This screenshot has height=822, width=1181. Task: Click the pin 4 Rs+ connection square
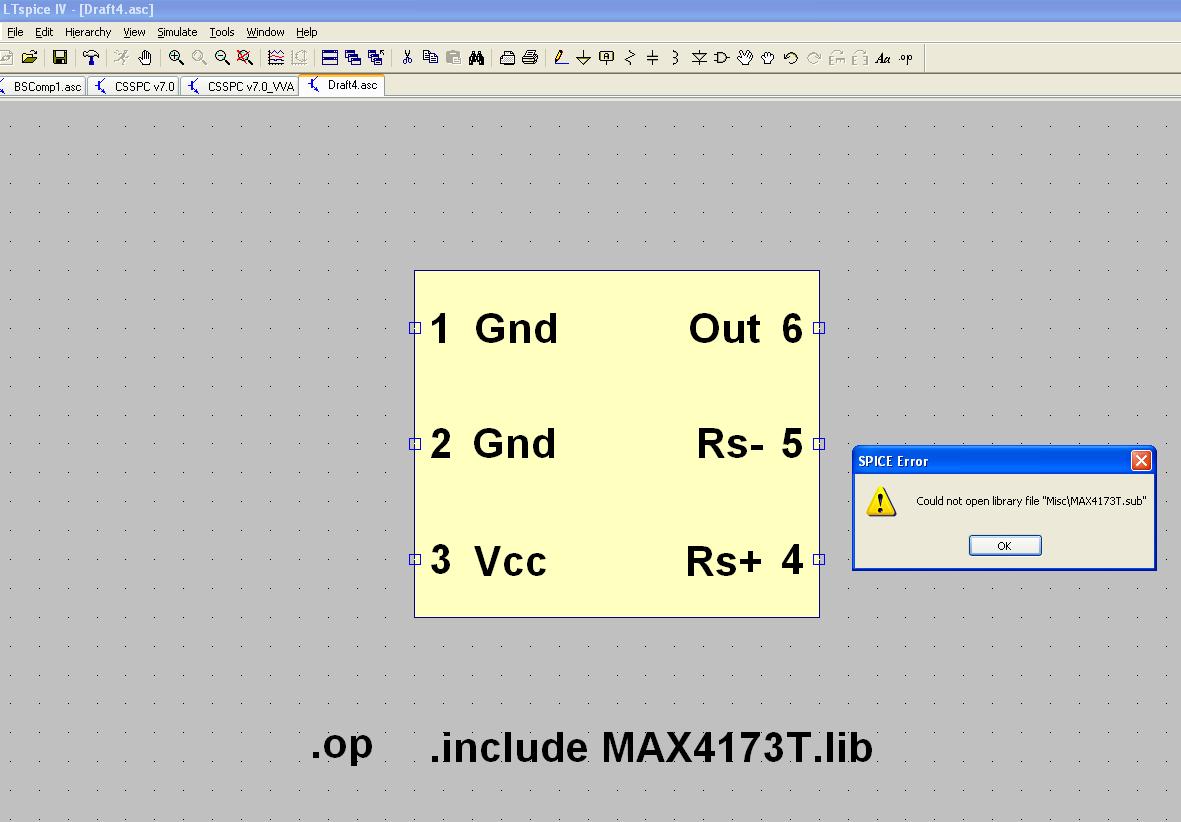[x=819, y=559]
